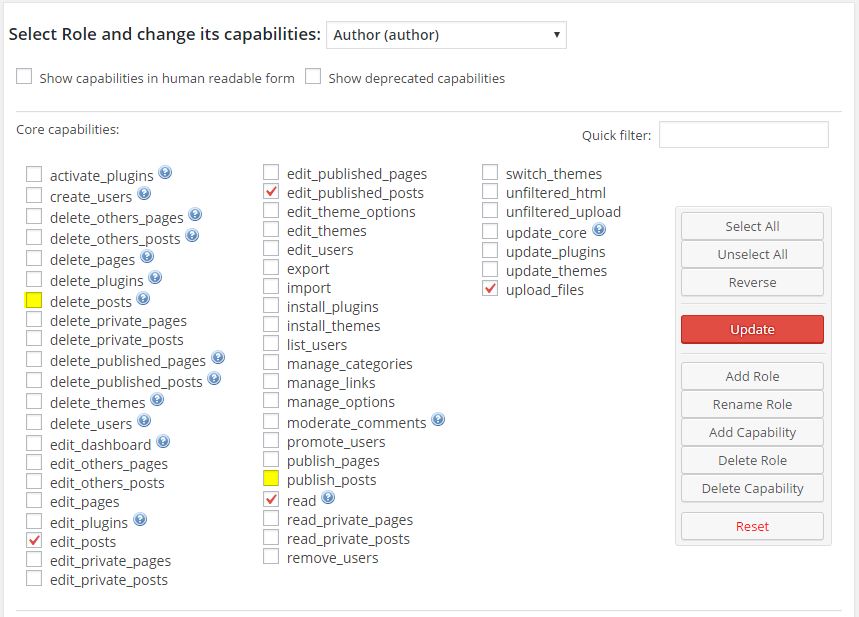Screen dimensions: 859x617
Task: Click help icon next to create_users
Action: [x=144, y=193]
